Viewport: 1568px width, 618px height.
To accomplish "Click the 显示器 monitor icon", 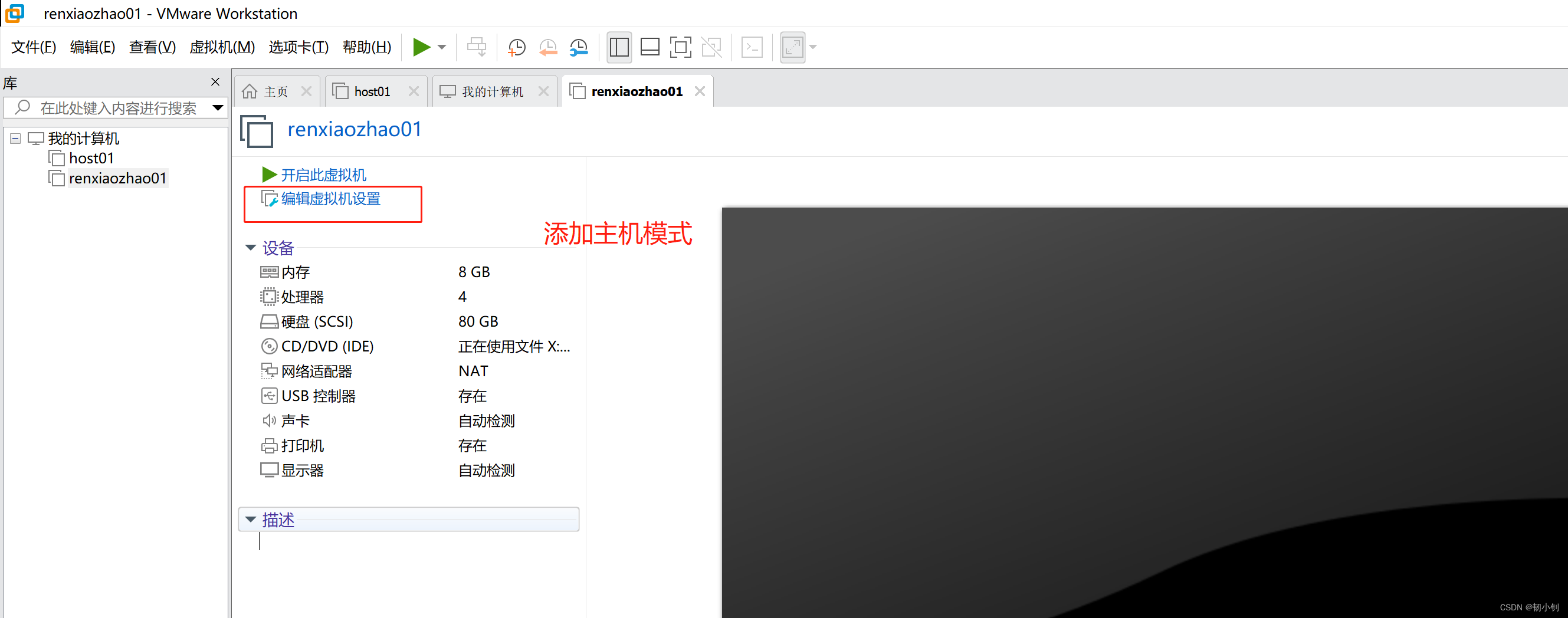I will (x=269, y=470).
